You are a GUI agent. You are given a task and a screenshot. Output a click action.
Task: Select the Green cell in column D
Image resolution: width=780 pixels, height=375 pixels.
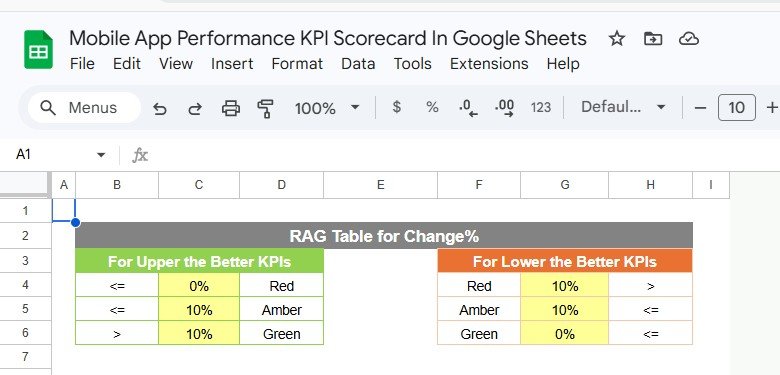point(282,333)
